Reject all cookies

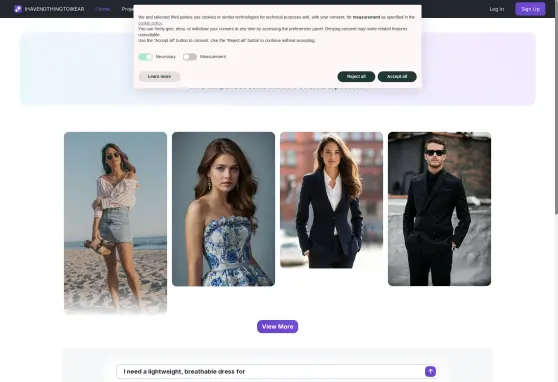tap(356, 77)
